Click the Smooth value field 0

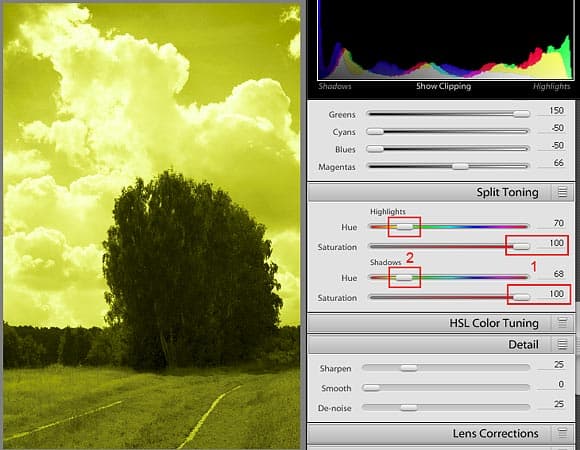561,384
